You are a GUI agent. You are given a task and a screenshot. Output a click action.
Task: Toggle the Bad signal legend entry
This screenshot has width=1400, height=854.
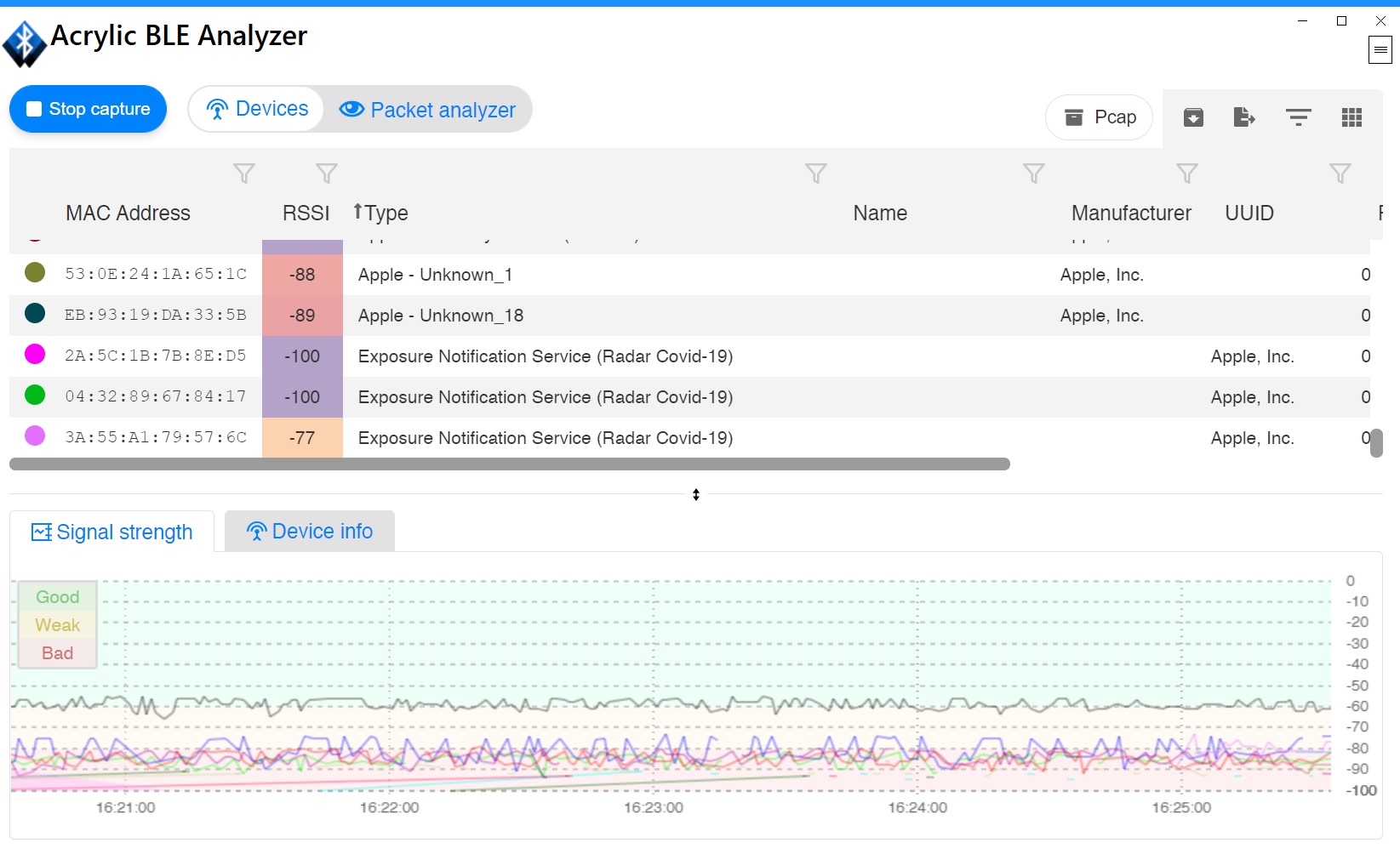click(57, 653)
